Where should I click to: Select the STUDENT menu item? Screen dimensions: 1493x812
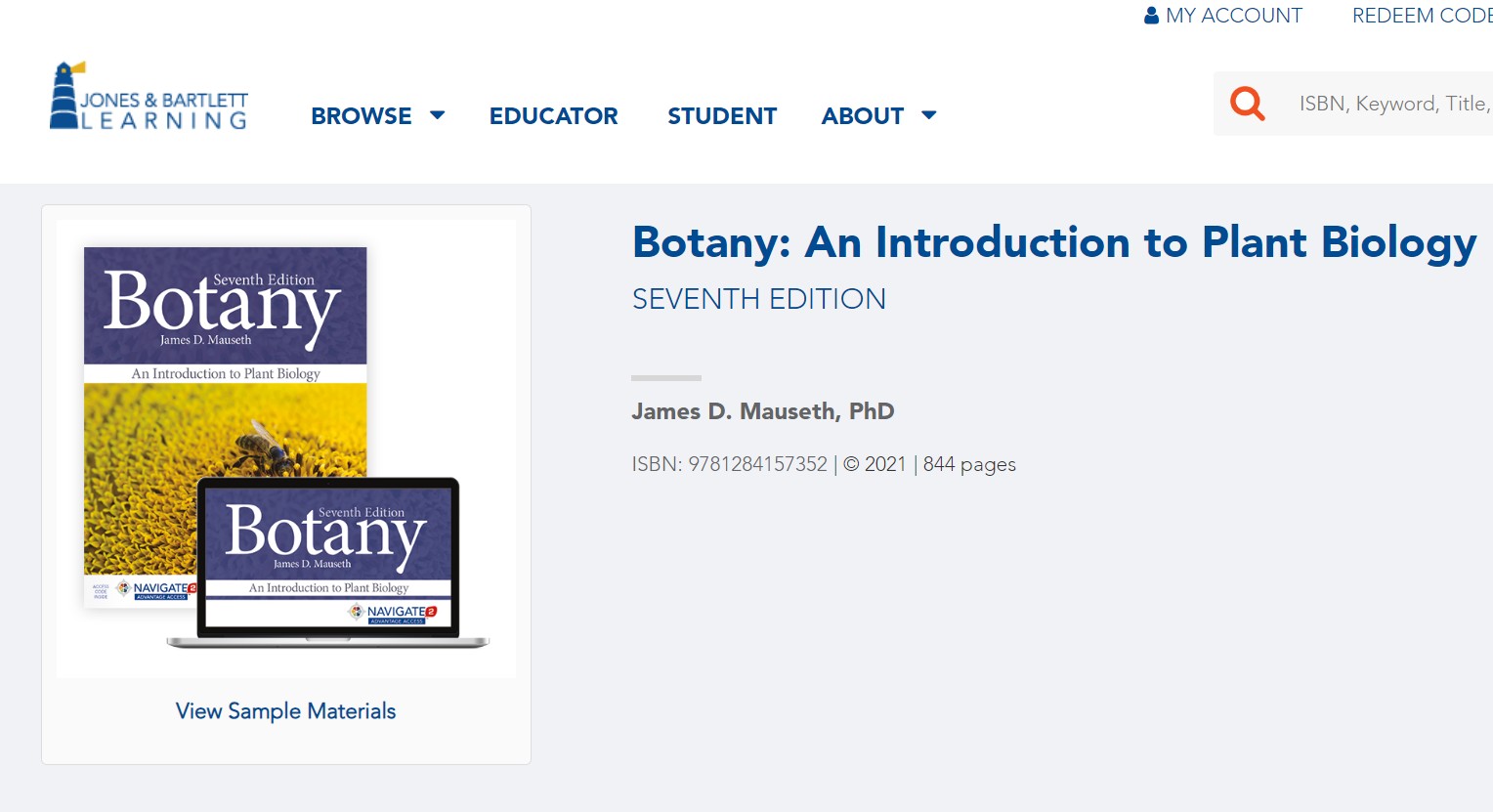click(x=721, y=115)
